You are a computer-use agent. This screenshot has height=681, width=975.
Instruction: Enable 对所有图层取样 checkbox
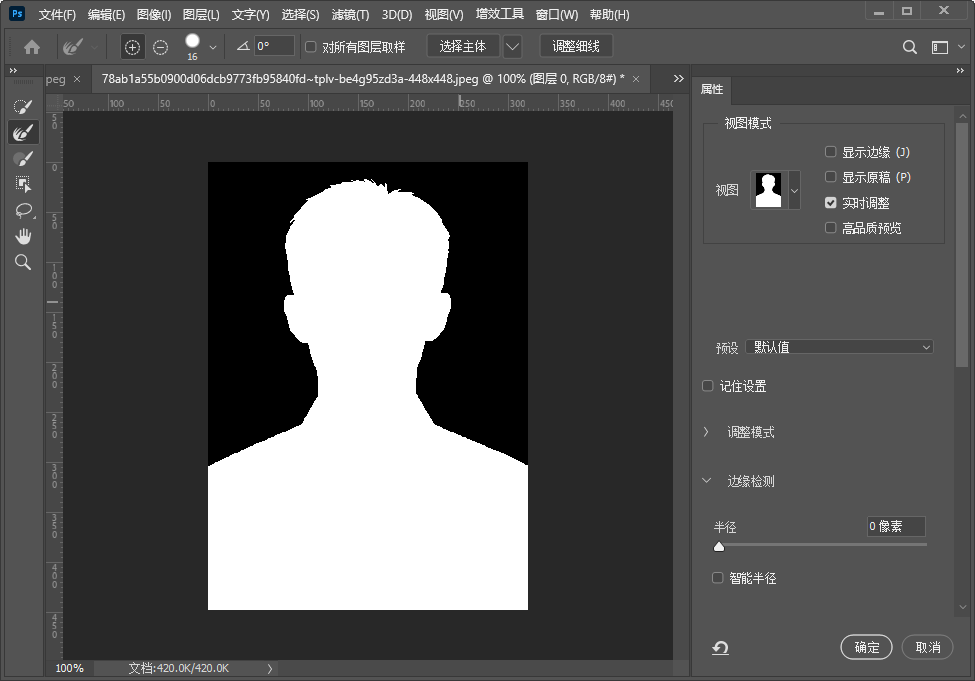click(x=311, y=47)
